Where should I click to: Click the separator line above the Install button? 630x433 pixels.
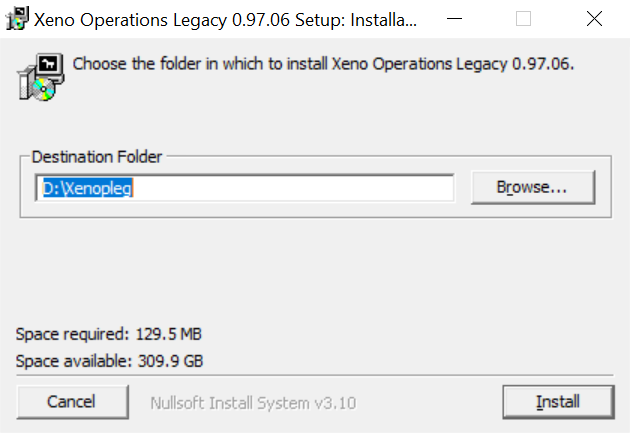[x=315, y=375]
